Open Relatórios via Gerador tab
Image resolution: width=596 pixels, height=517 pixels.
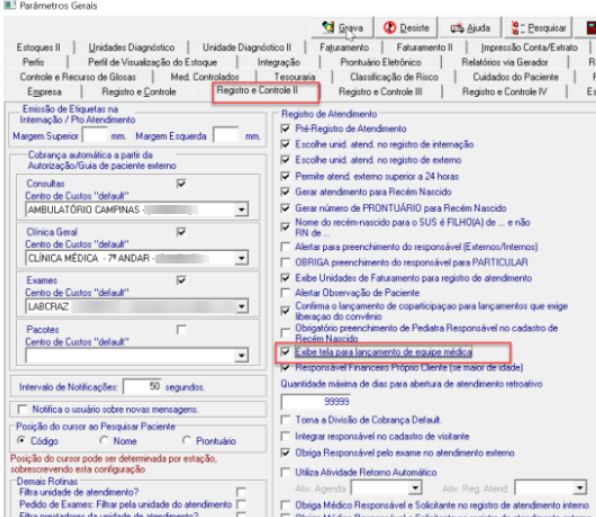505,62
